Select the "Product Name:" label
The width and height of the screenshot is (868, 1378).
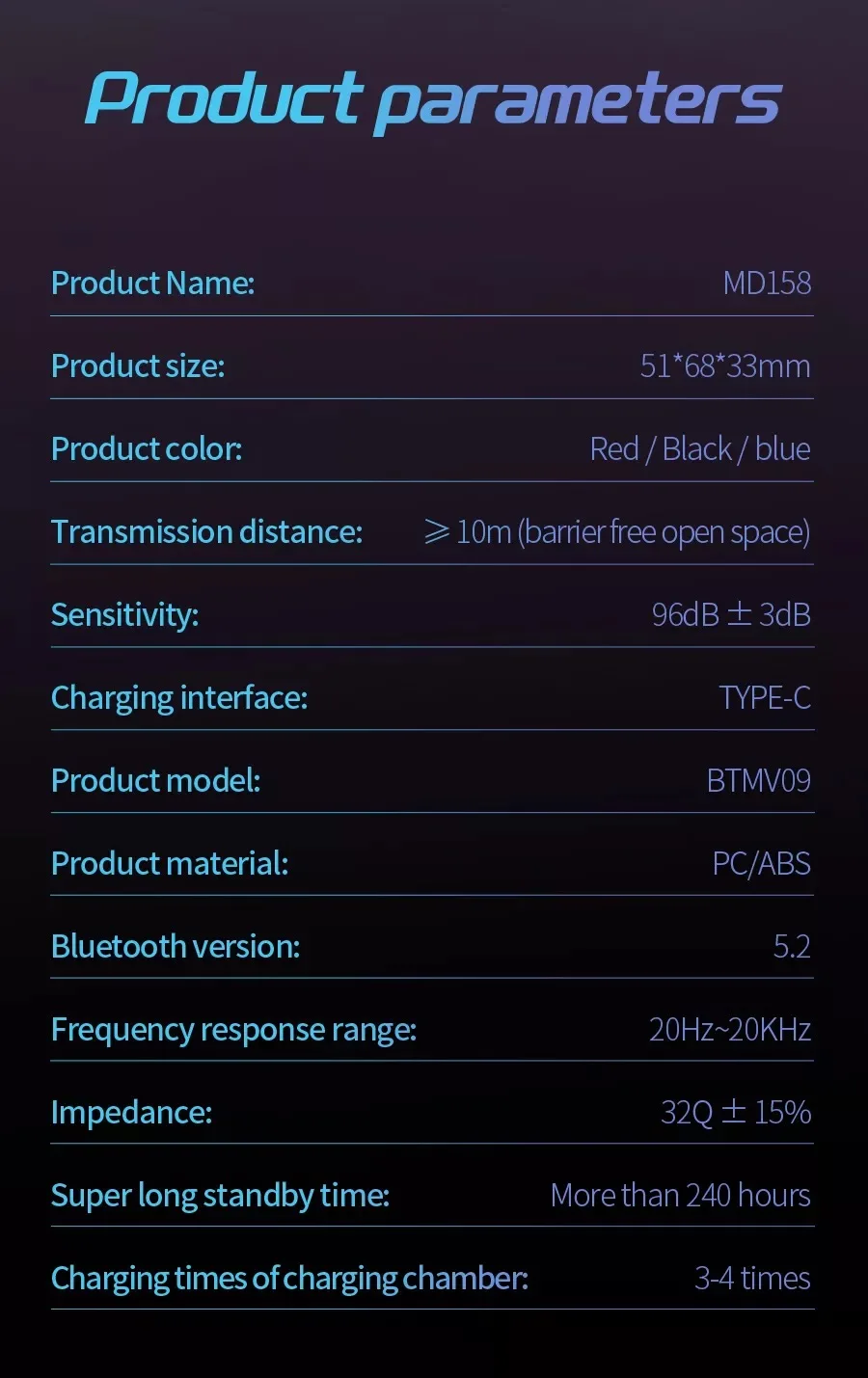coord(152,284)
